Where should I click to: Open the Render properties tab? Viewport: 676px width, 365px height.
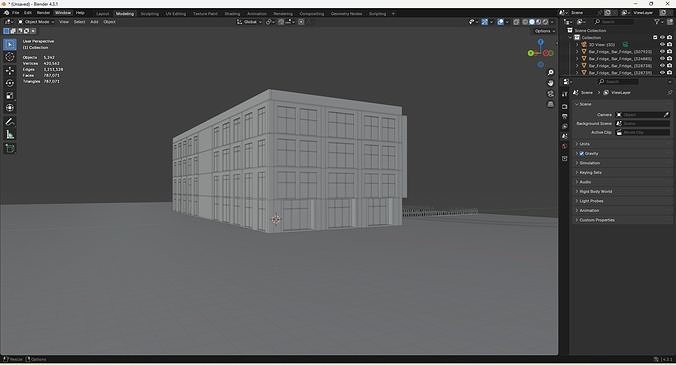coord(565,106)
